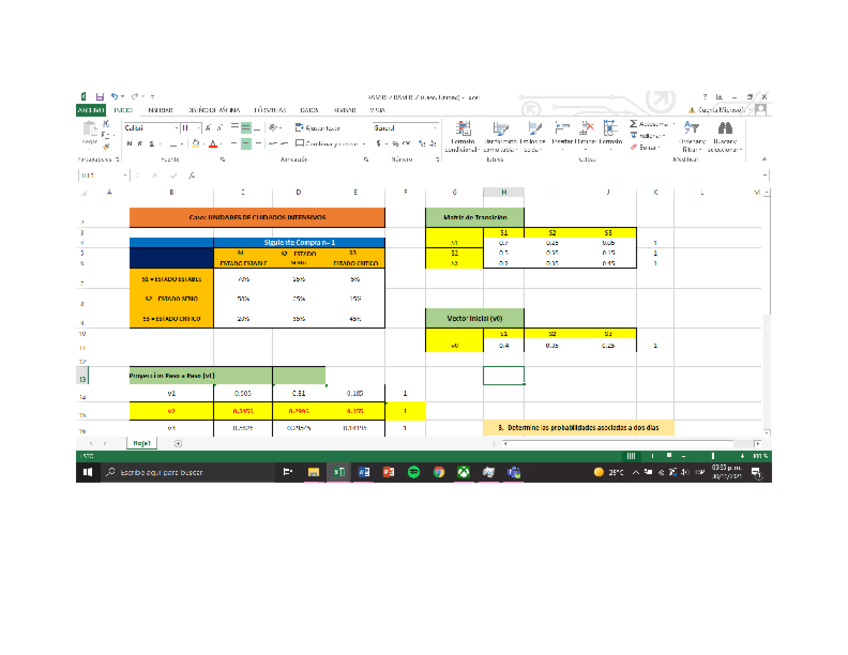Screen dimensions: 848x655
Task: Open Spotify from the taskbar
Action: pyautogui.click(x=414, y=472)
